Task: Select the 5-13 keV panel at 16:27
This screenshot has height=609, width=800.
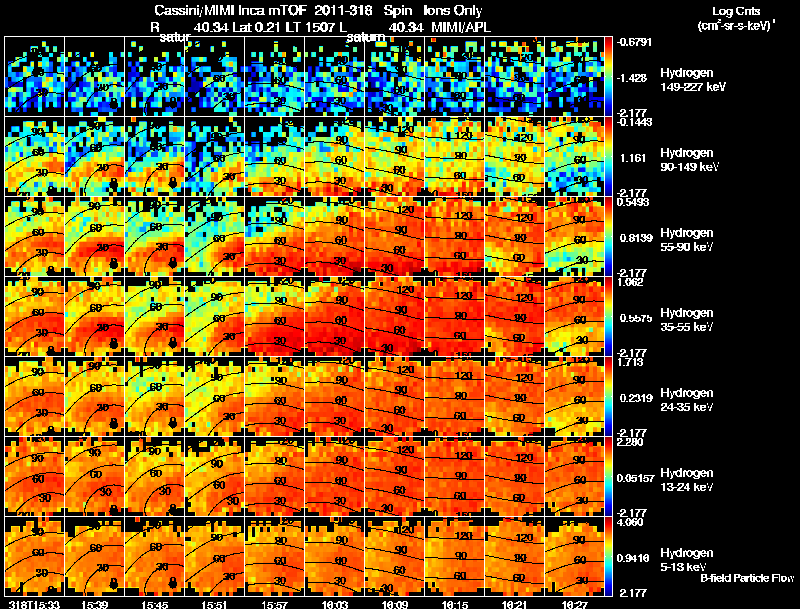Action: [x=574, y=556]
